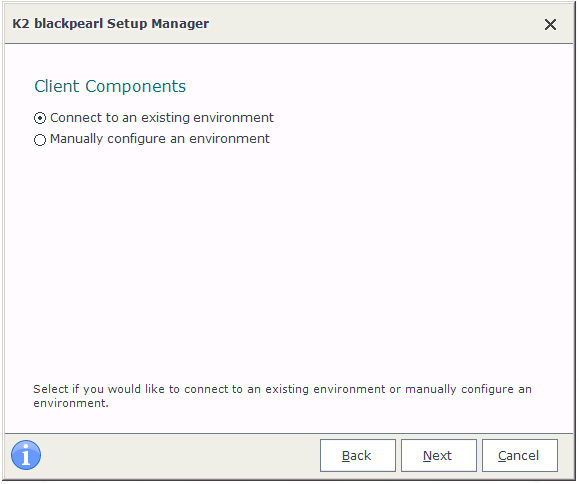Cancel the setup wizard

(x=520, y=455)
